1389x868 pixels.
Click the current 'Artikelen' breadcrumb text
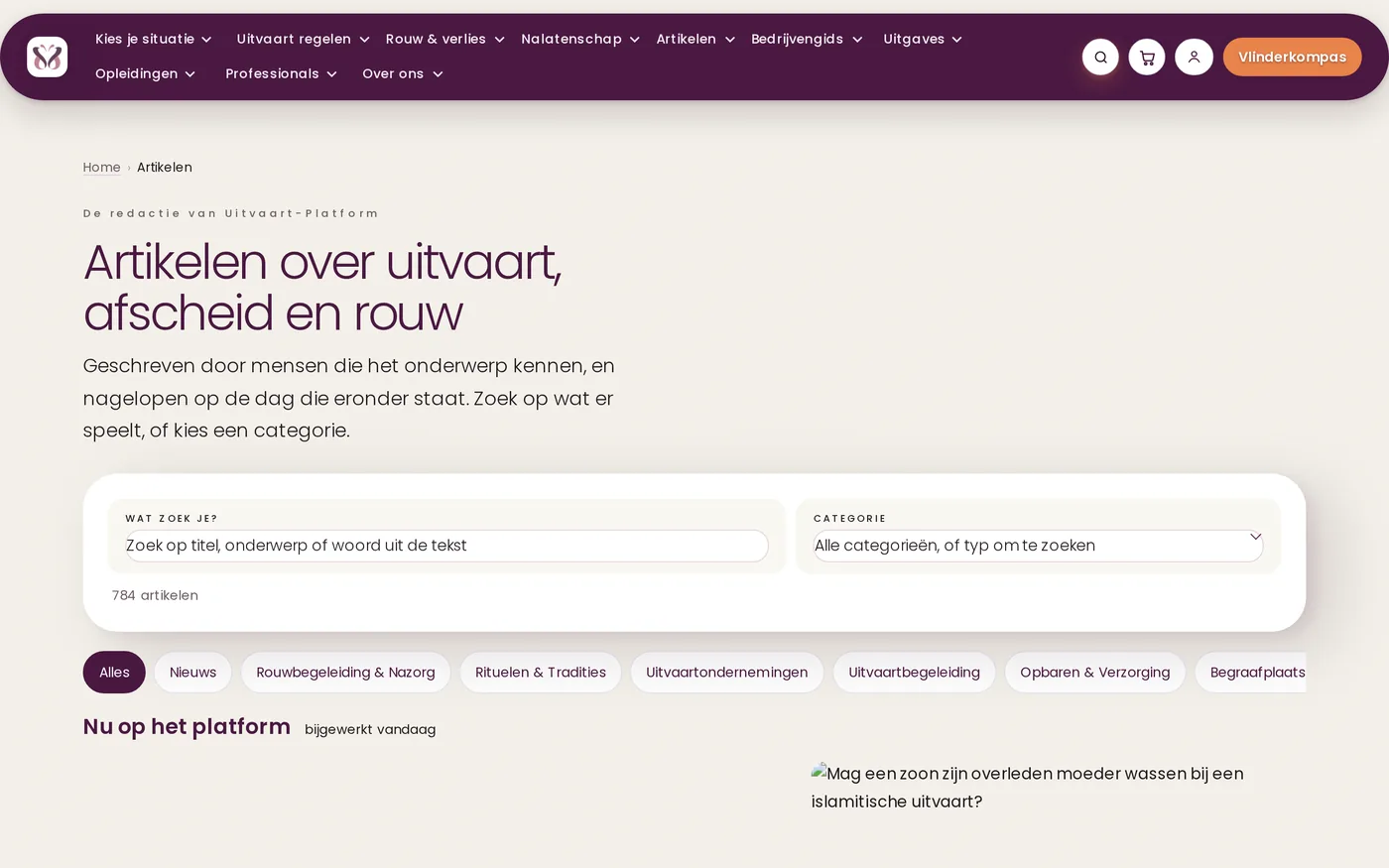click(x=165, y=167)
